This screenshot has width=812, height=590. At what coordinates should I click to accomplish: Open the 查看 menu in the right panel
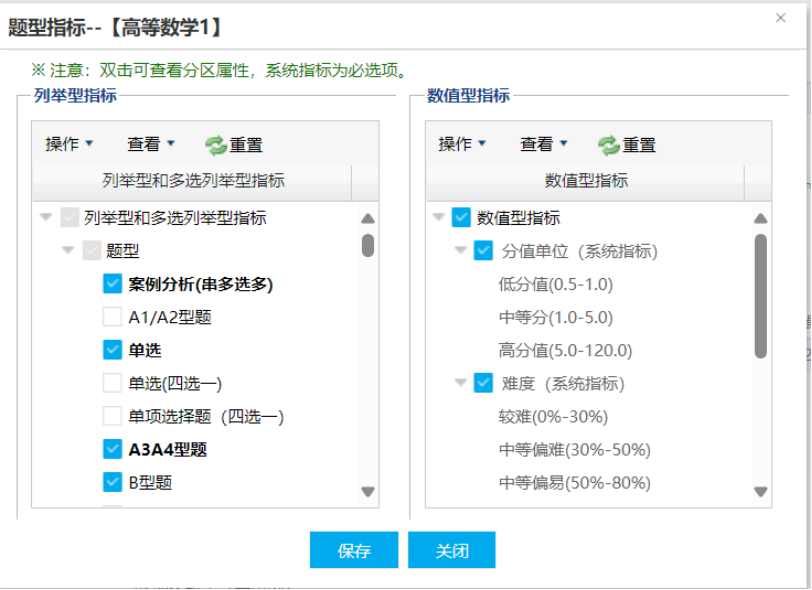coord(544,144)
